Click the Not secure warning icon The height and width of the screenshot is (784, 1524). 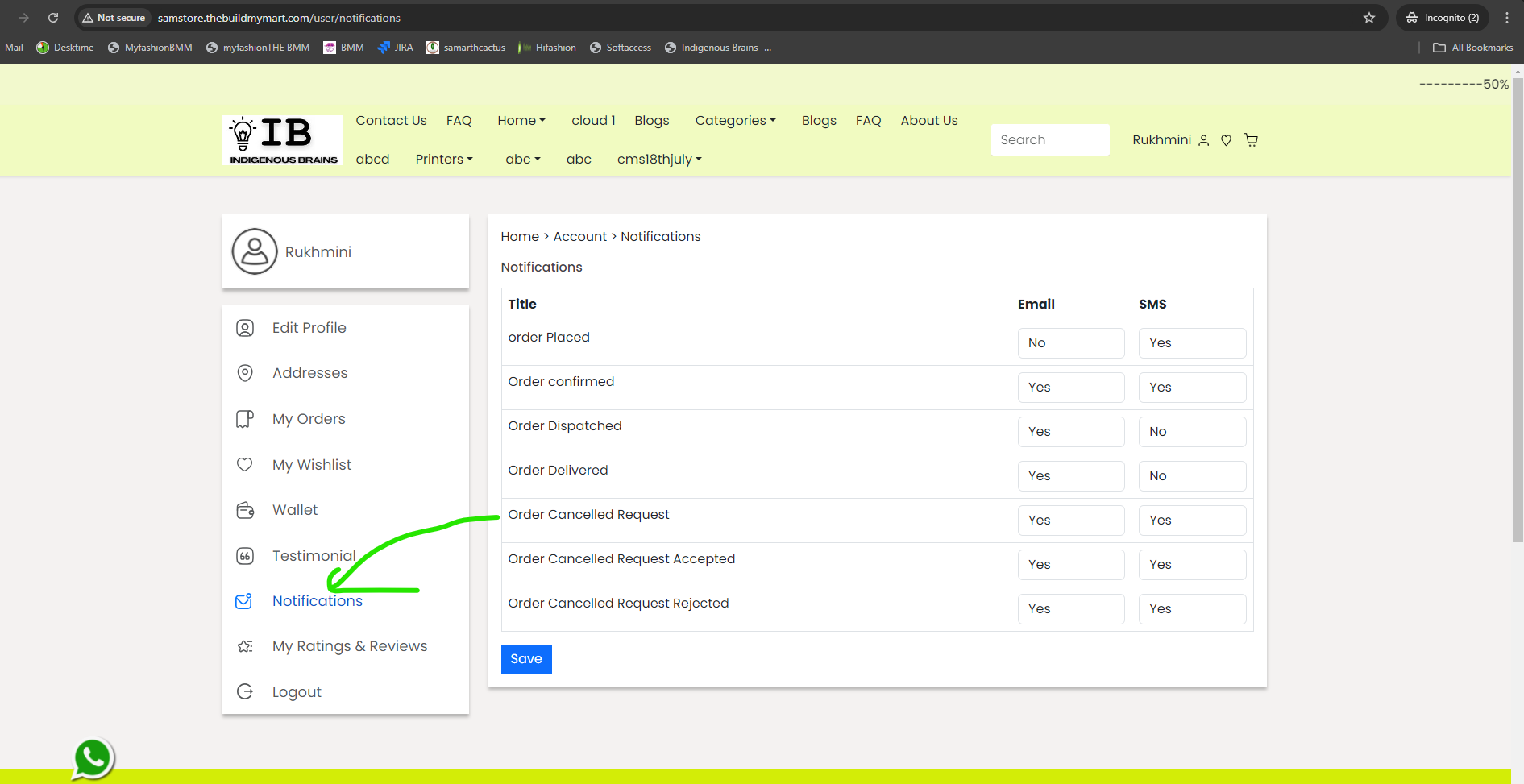(88, 18)
